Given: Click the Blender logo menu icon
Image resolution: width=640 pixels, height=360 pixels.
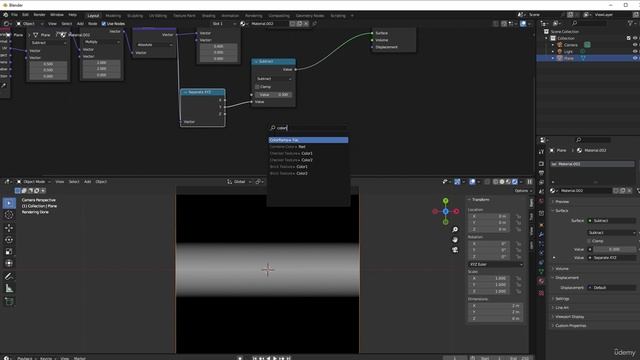Looking at the screenshot, I should [x=5, y=15].
